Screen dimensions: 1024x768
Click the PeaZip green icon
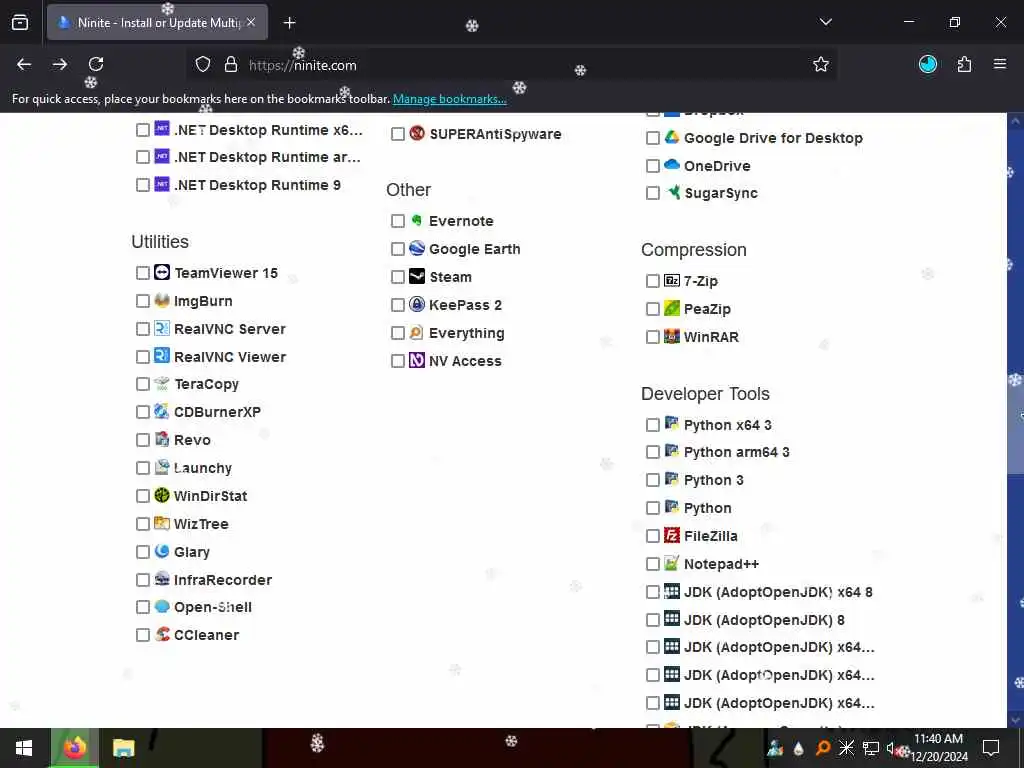(x=672, y=308)
